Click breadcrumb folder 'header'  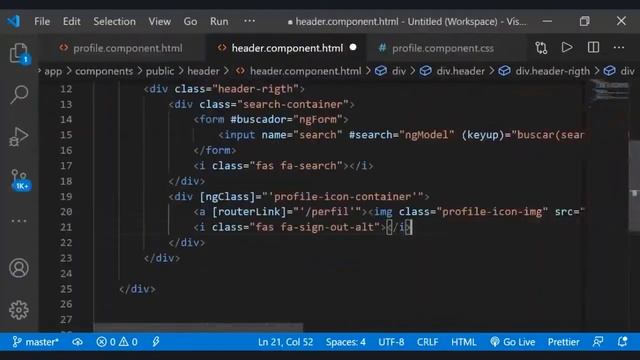tap(203, 71)
